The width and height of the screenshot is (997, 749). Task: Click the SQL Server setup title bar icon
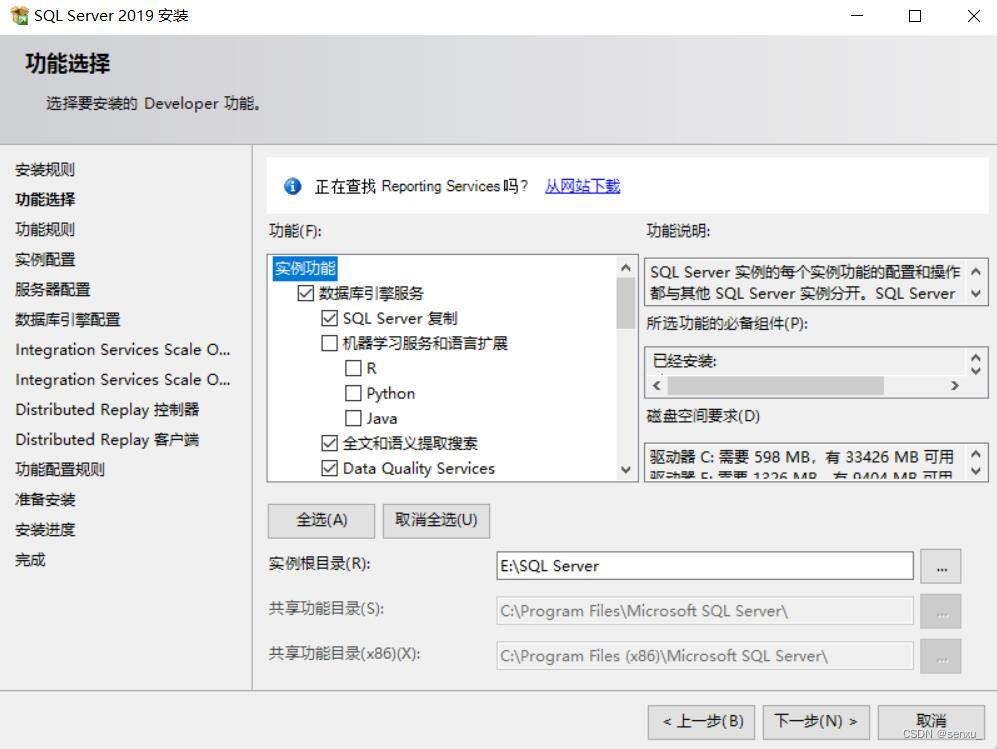[20, 15]
